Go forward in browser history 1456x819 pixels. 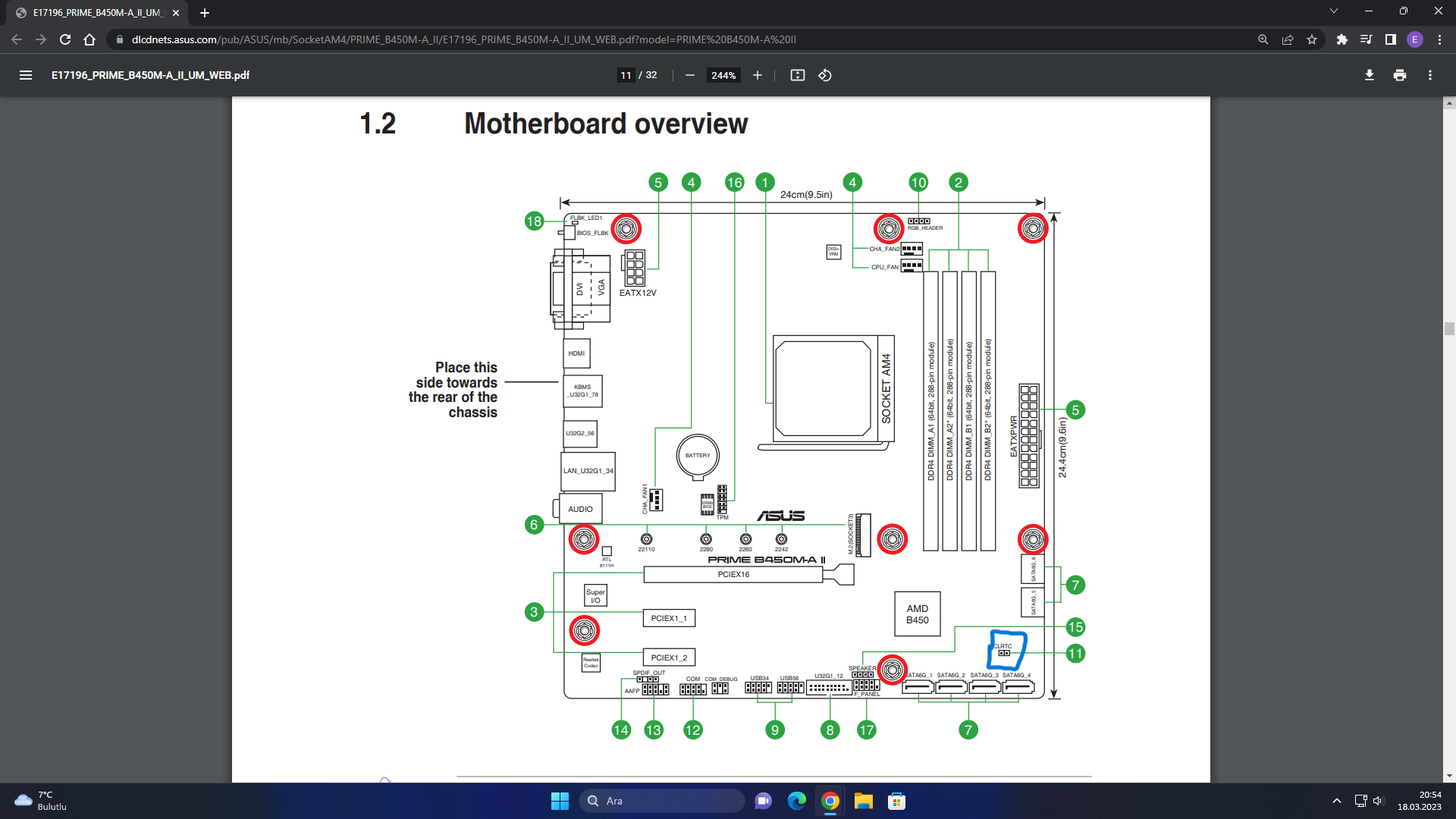pos(41,39)
